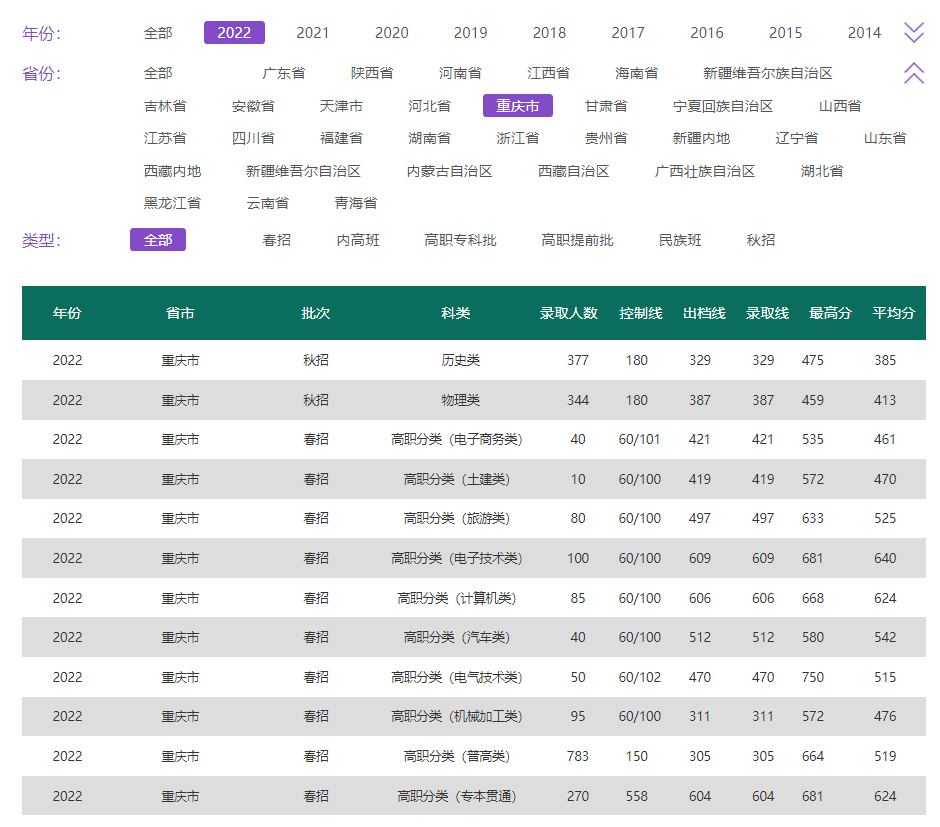This screenshot has height=827, width=940.
Task: Choose 天津市 filter
Action: [341, 106]
